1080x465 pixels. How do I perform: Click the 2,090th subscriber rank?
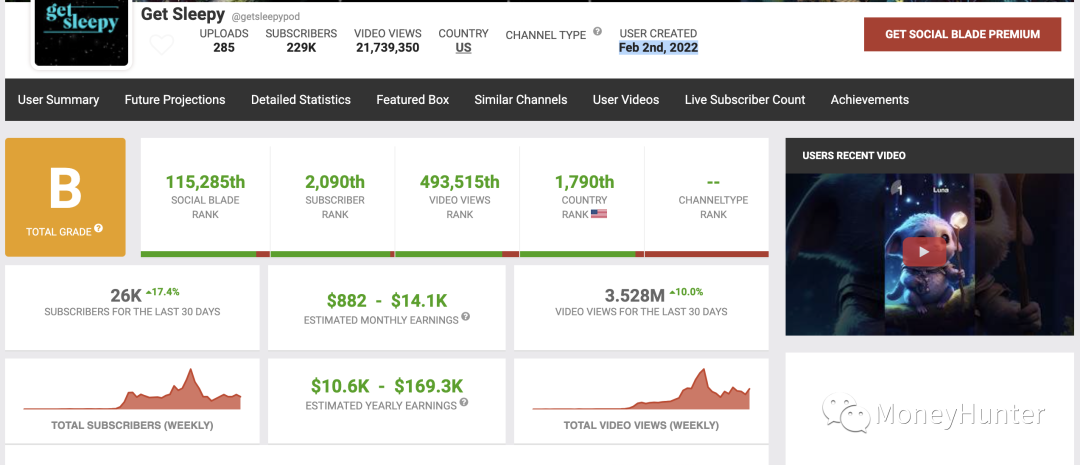tap(335, 183)
